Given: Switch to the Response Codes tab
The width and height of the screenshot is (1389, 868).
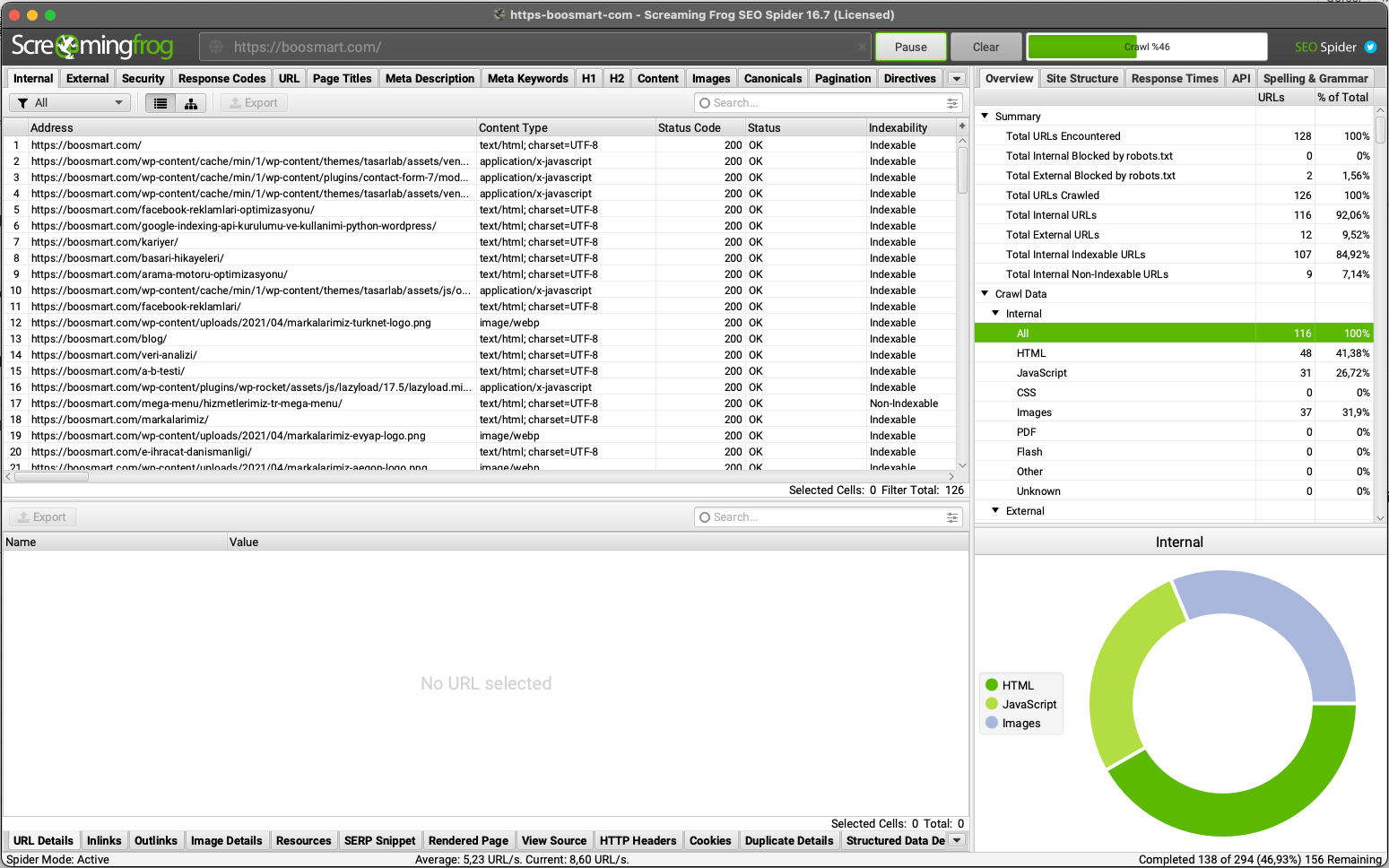Looking at the screenshot, I should [221, 79].
